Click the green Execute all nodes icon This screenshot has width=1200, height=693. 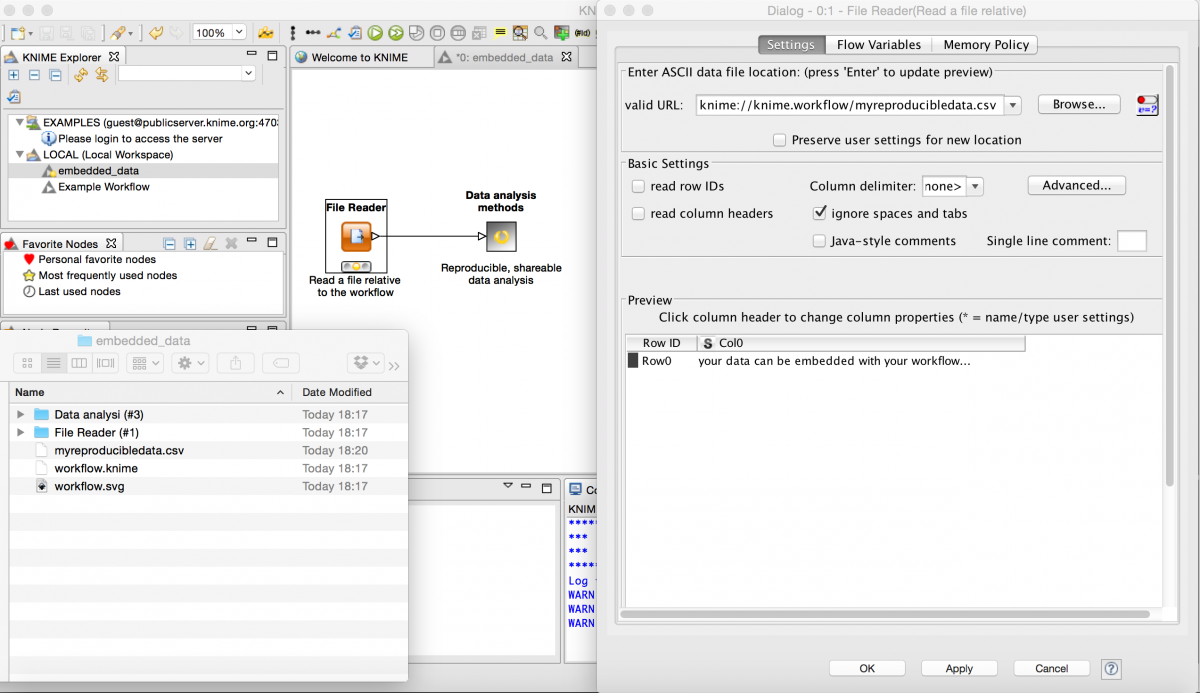[395, 32]
